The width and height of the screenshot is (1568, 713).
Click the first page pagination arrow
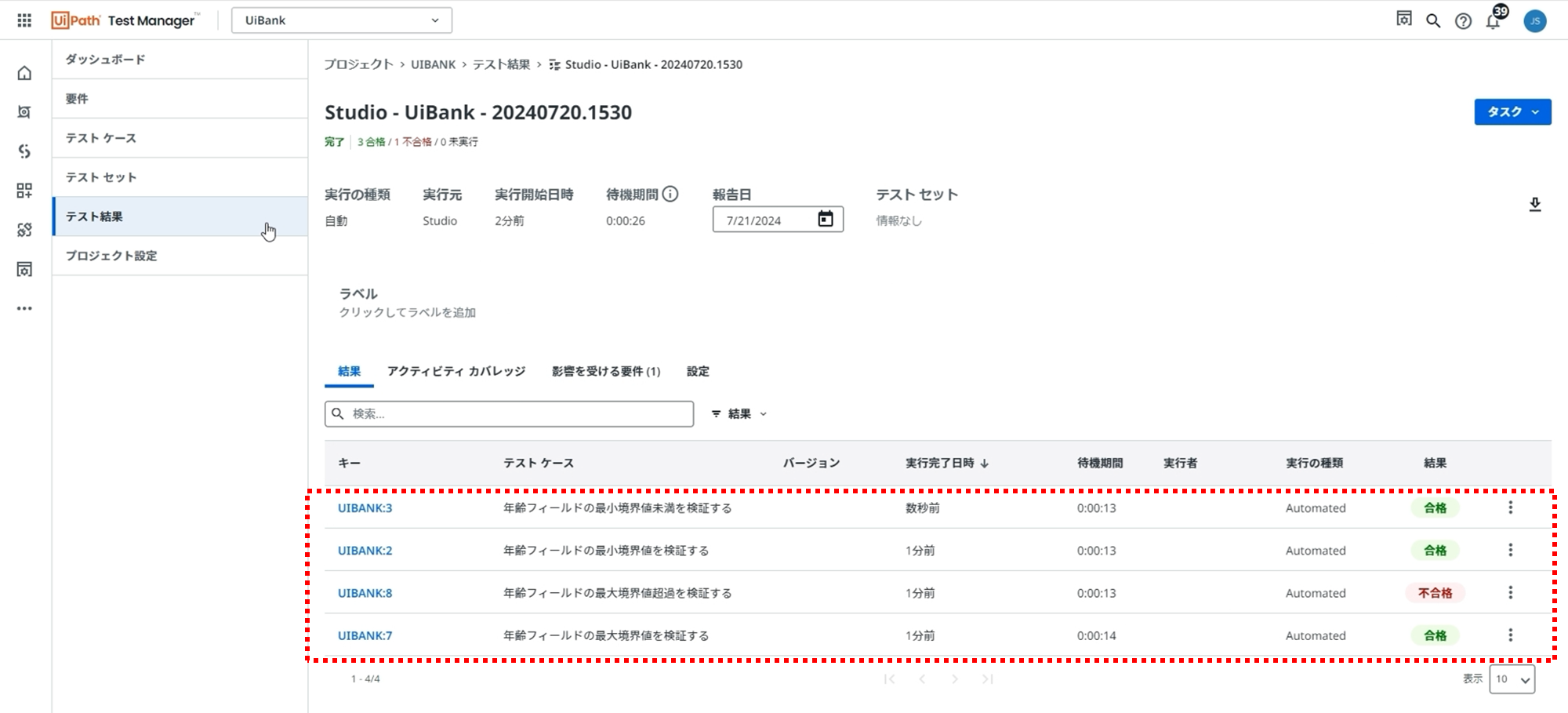coord(889,679)
